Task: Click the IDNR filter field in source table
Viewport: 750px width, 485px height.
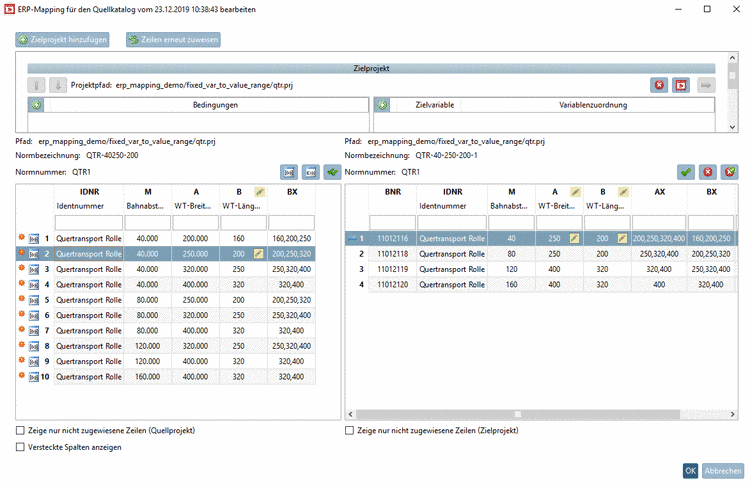Action: 88,222
